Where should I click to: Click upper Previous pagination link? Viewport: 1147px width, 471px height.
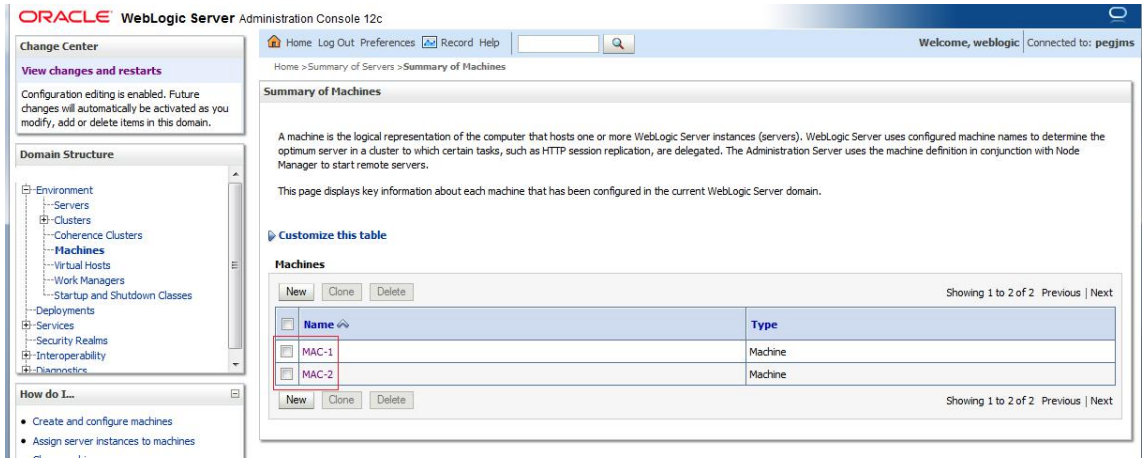1061,293
